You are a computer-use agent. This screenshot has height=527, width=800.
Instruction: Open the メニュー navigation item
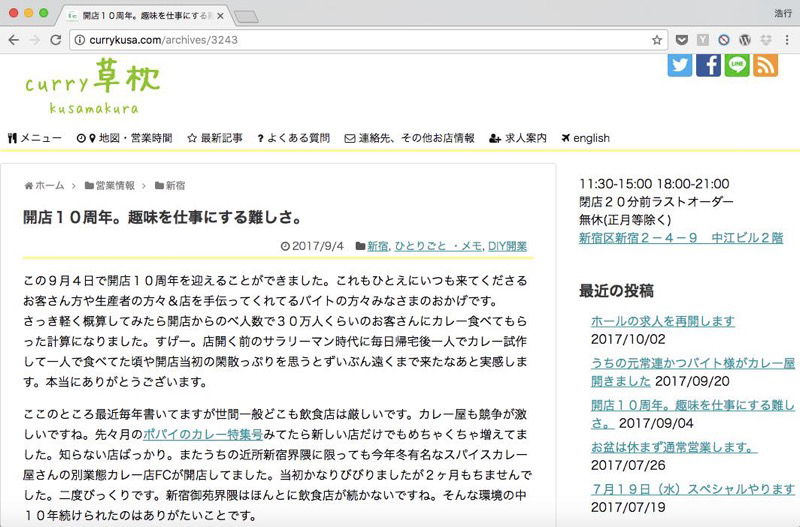point(35,138)
